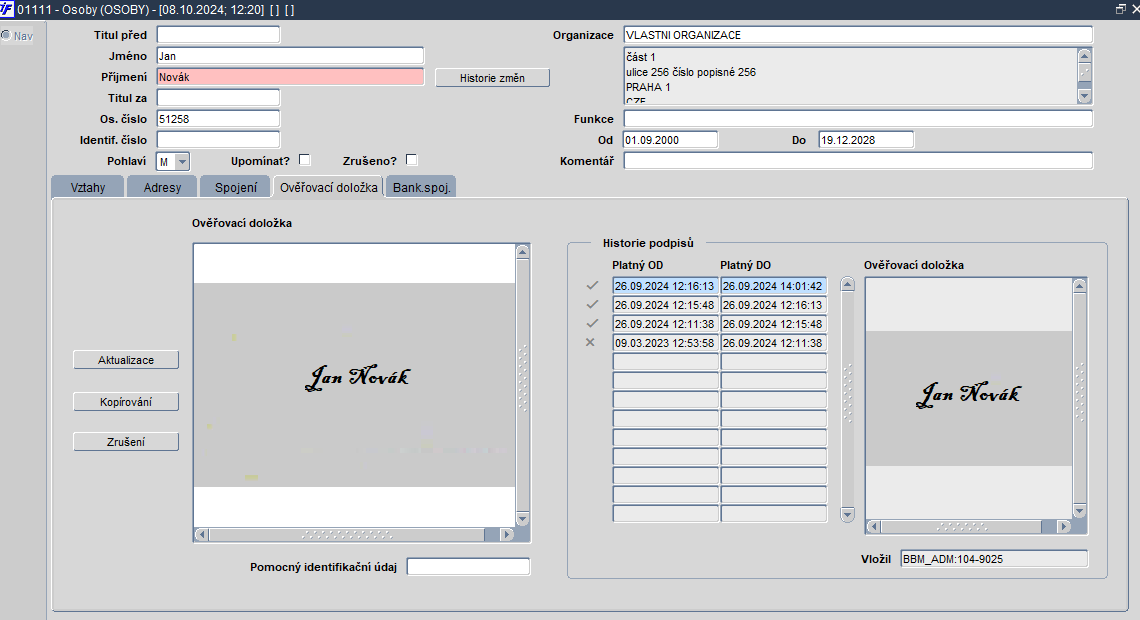This screenshot has height=620, width=1140.
Task: Click the Od date field 01.09.2000
Action: click(x=670, y=140)
